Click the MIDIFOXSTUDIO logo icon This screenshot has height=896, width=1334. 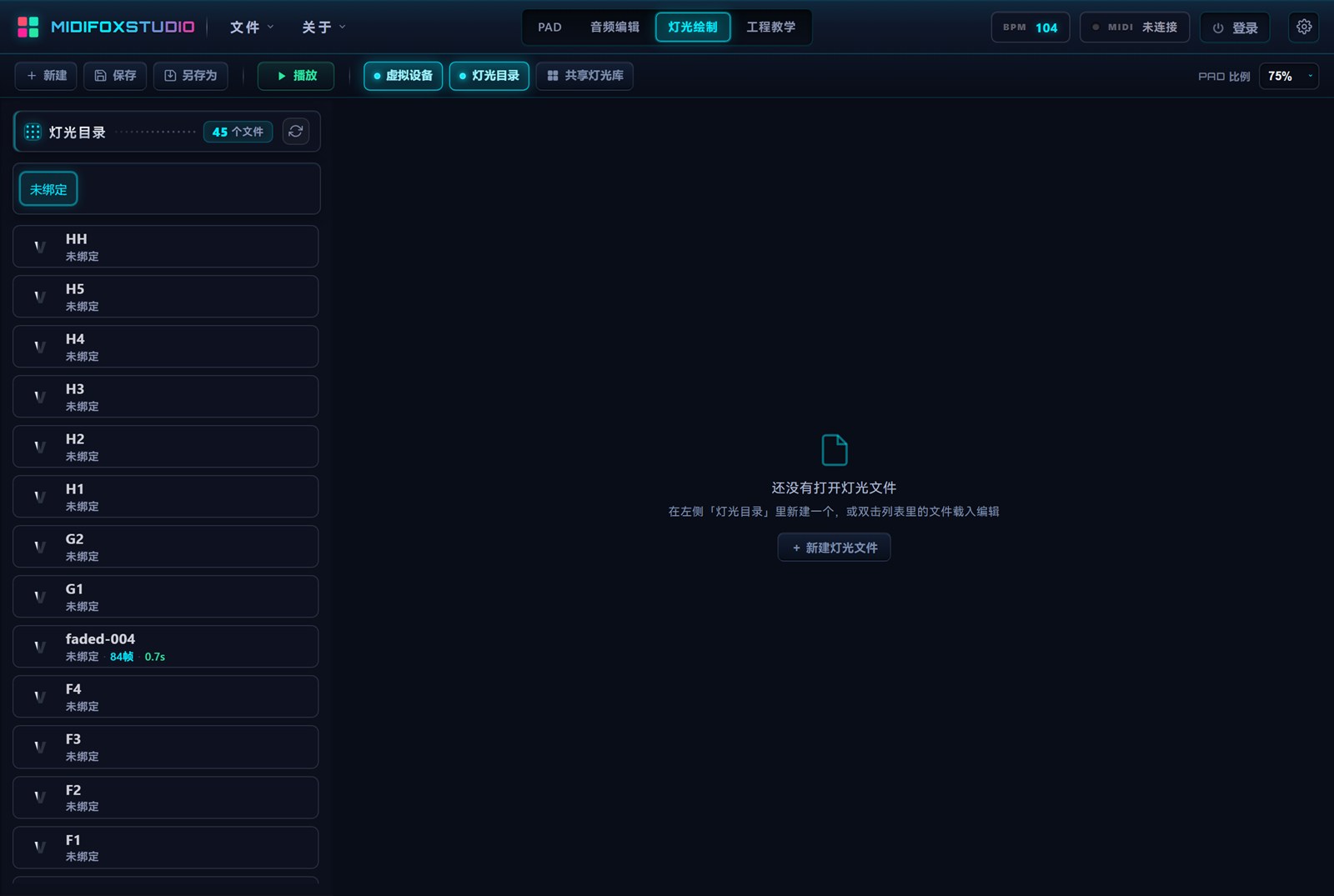[28, 27]
